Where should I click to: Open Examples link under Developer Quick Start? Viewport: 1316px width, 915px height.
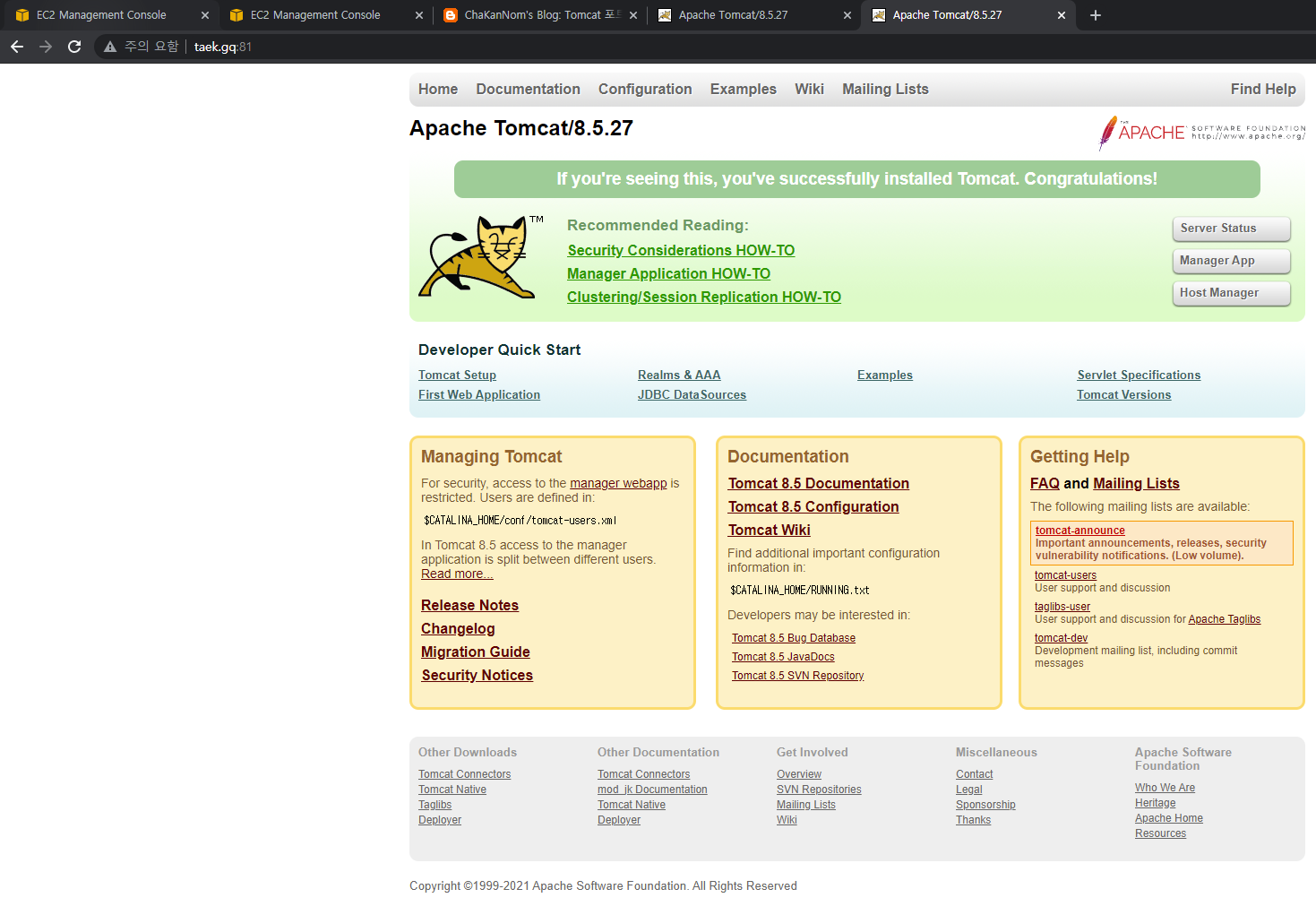coord(885,375)
